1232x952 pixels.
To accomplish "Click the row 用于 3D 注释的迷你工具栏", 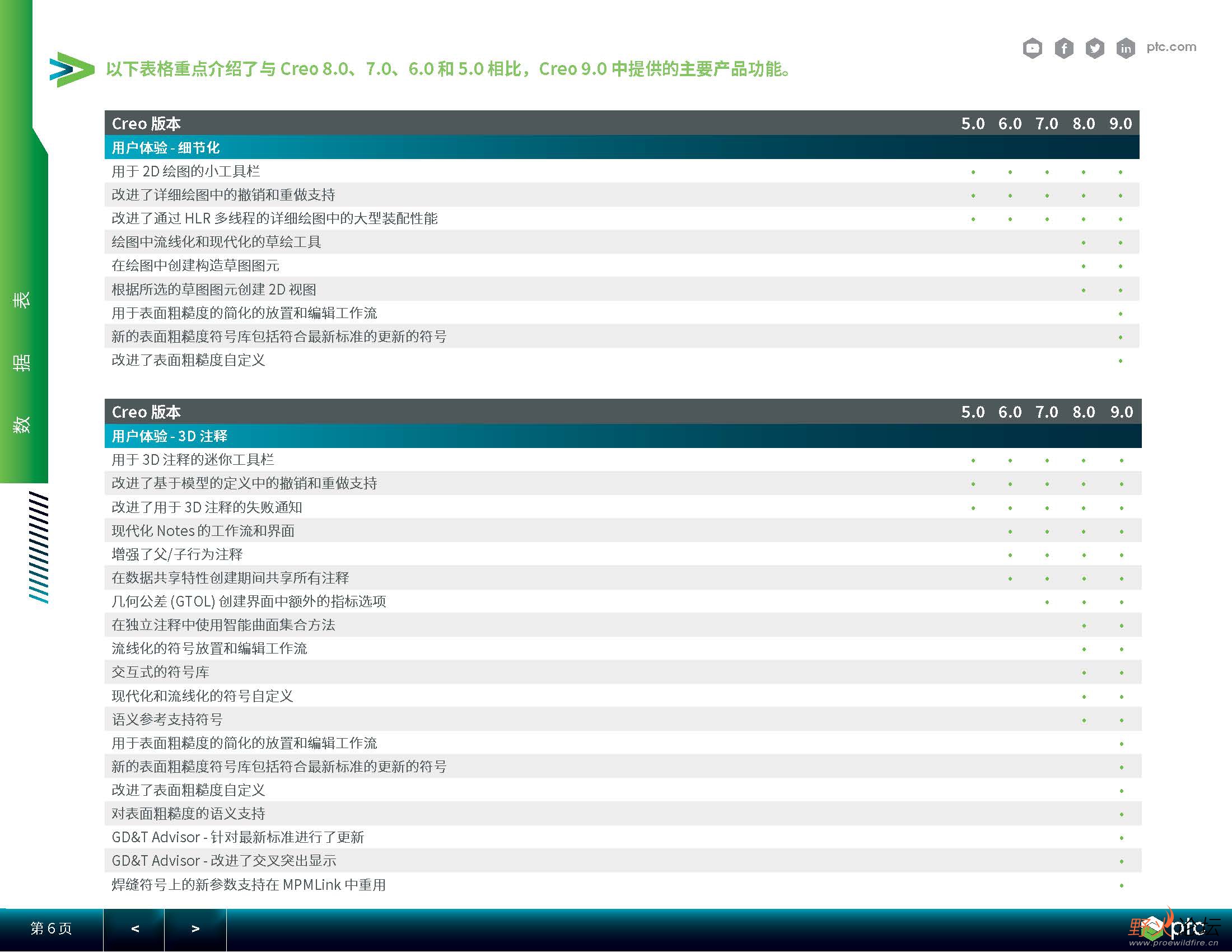I will pos(623,460).
